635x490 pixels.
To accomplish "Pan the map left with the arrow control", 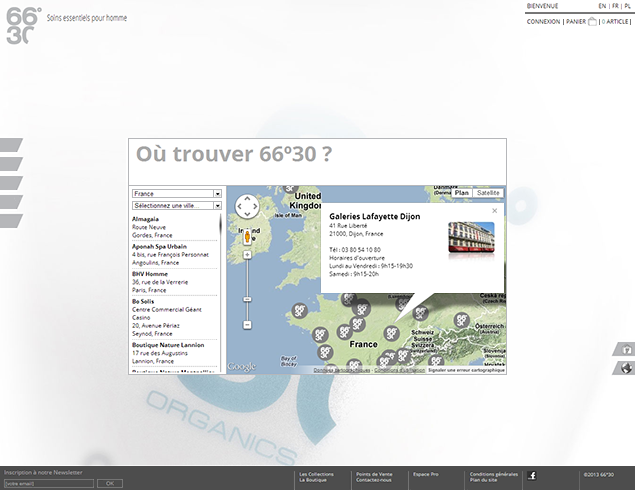I will pyautogui.click(x=239, y=207).
